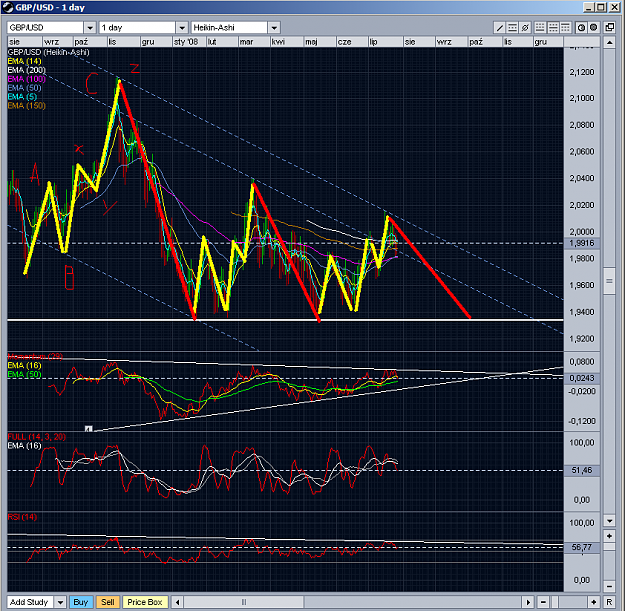Toggle the second round dark toolbar icon
Viewport: 625px width, 611px height.
tap(594, 28)
